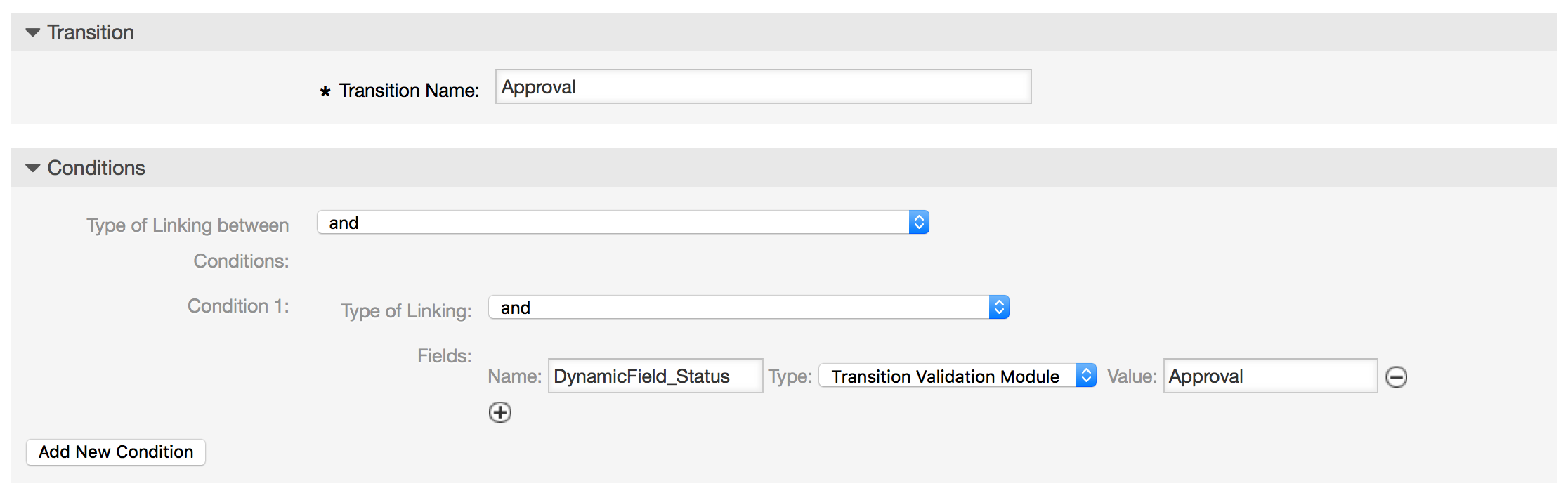Open the linking between Conditions dropdown
This screenshot has height=493, width=1568.
point(623,223)
